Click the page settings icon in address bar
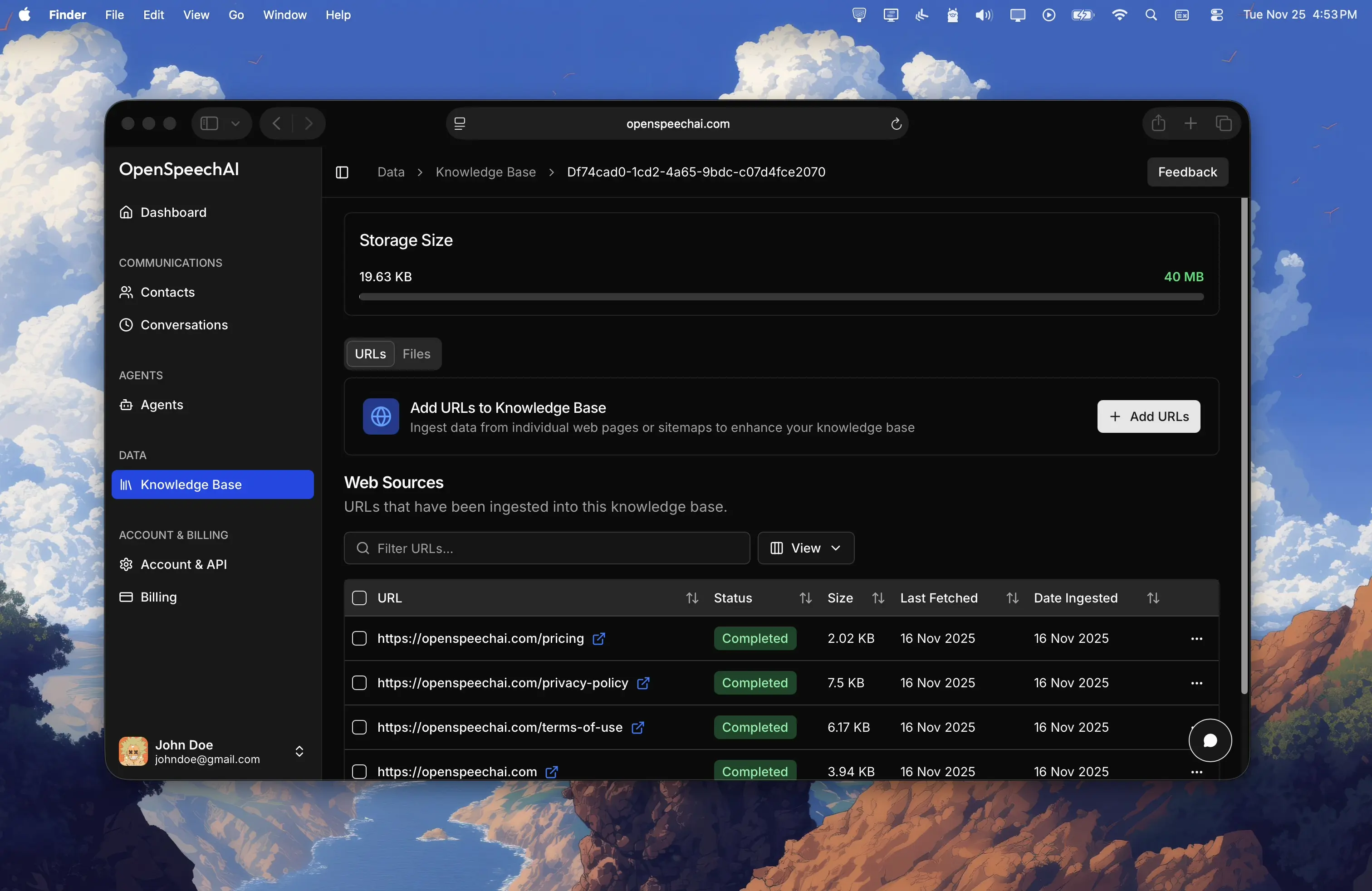 point(460,124)
